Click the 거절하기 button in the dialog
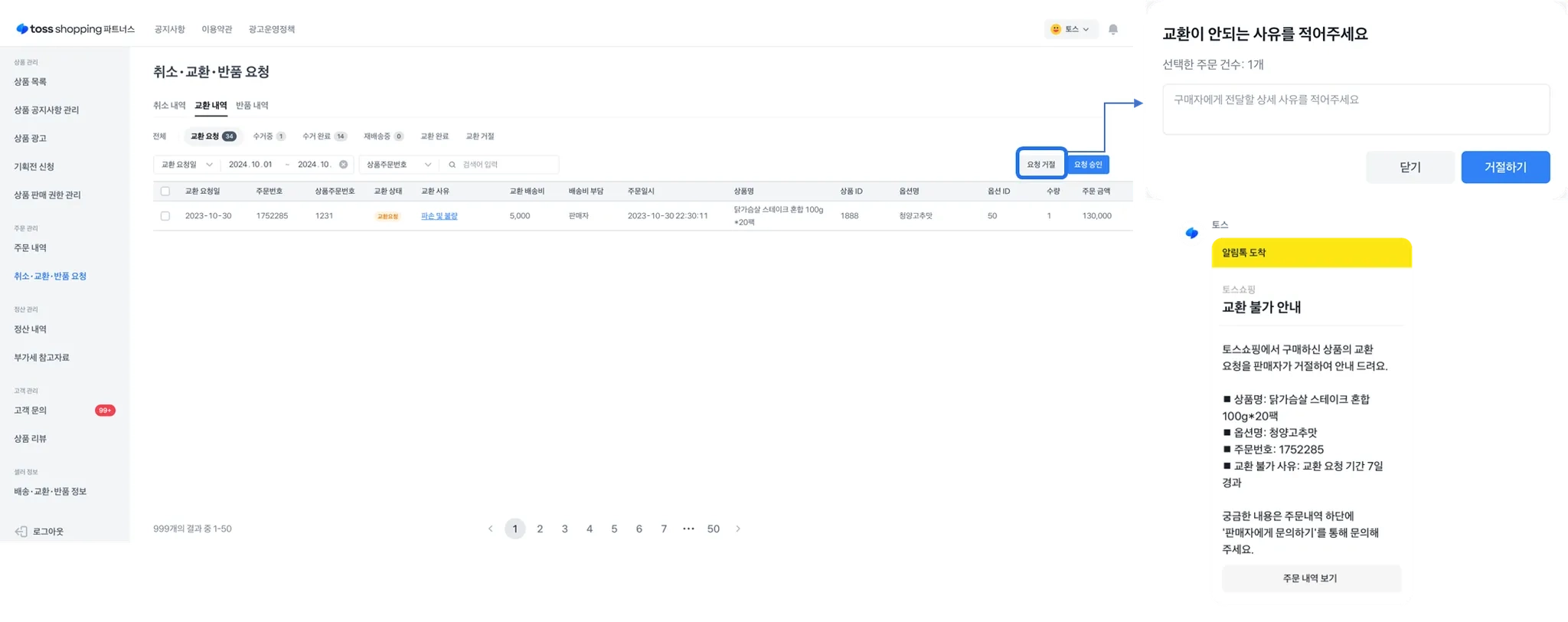Image resolution: width=1568 pixels, height=622 pixels. click(1505, 167)
